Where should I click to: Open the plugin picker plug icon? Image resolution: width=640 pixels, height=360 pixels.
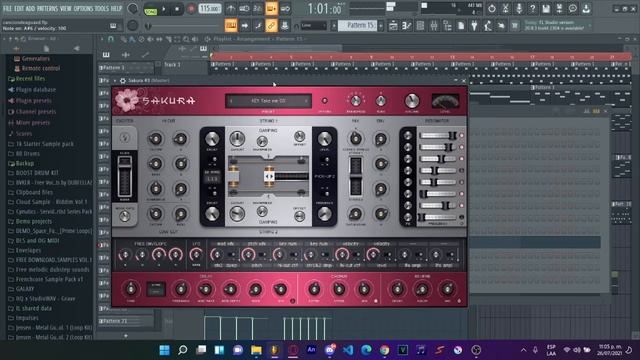click(x=474, y=26)
